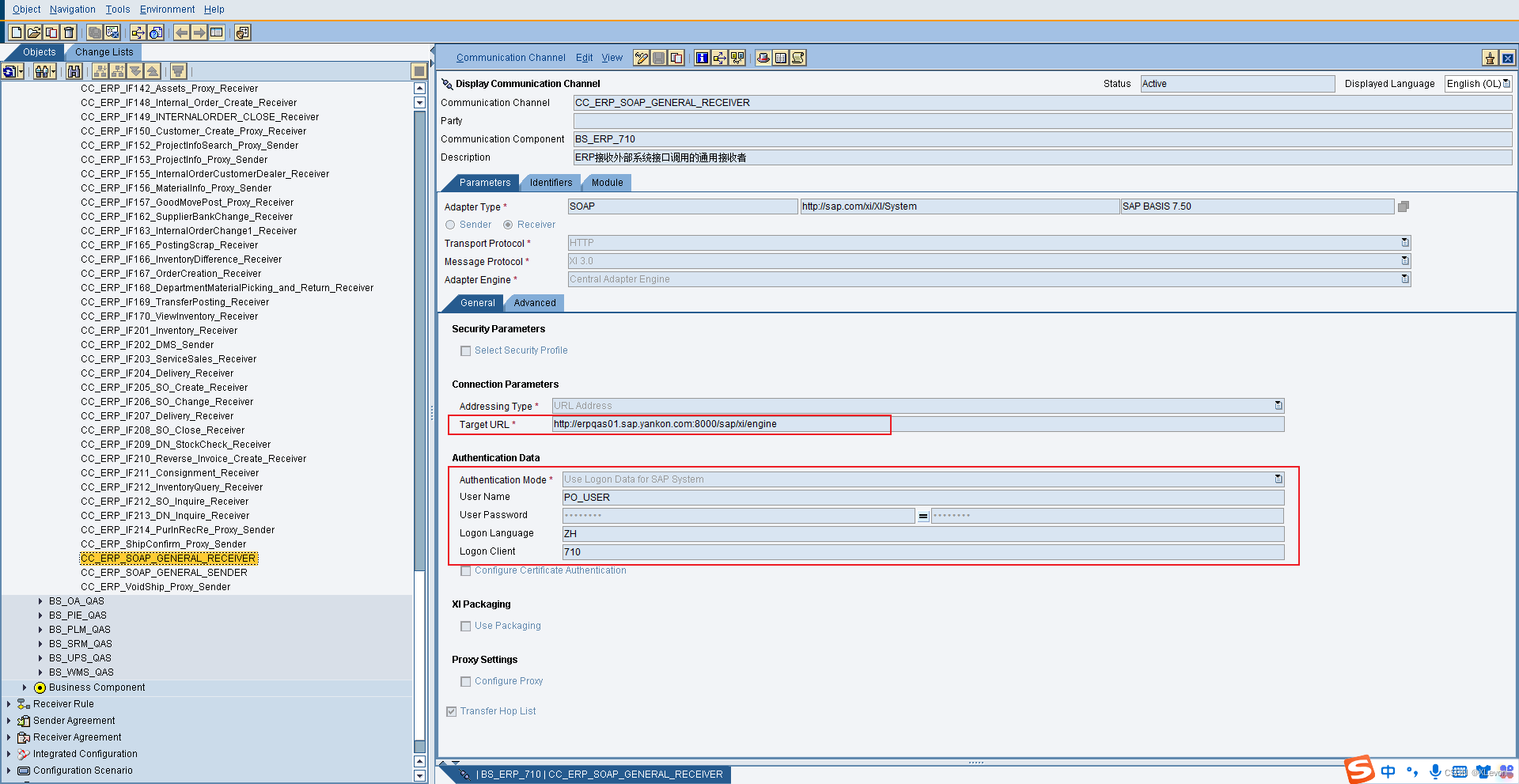Image resolution: width=1519 pixels, height=784 pixels.
Task: Open the Module tab
Action: pos(607,183)
